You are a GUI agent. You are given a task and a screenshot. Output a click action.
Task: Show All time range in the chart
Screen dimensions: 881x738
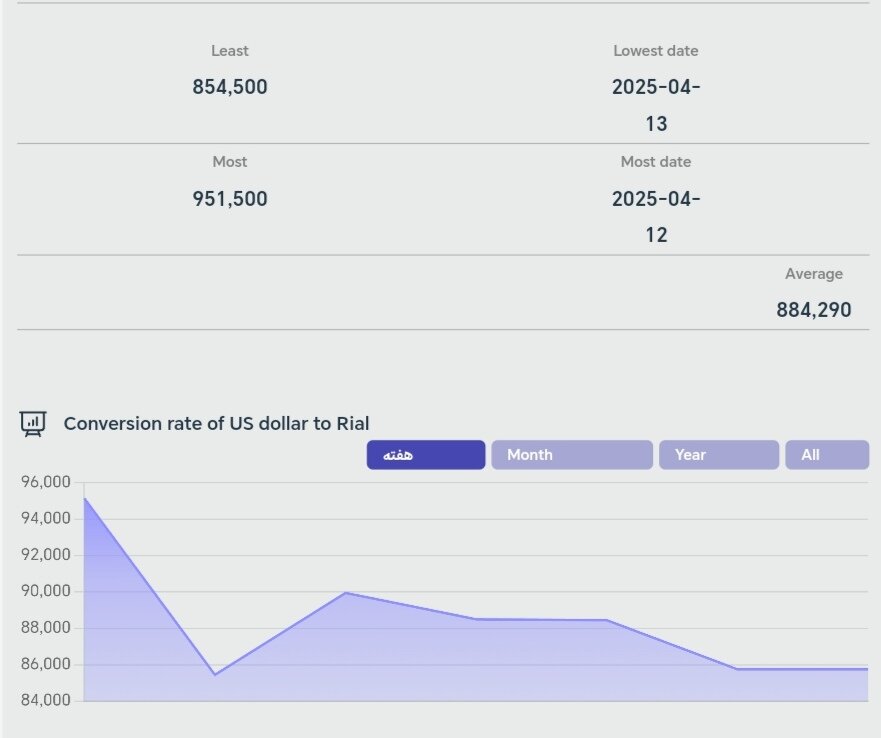click(x=826, y=455)
